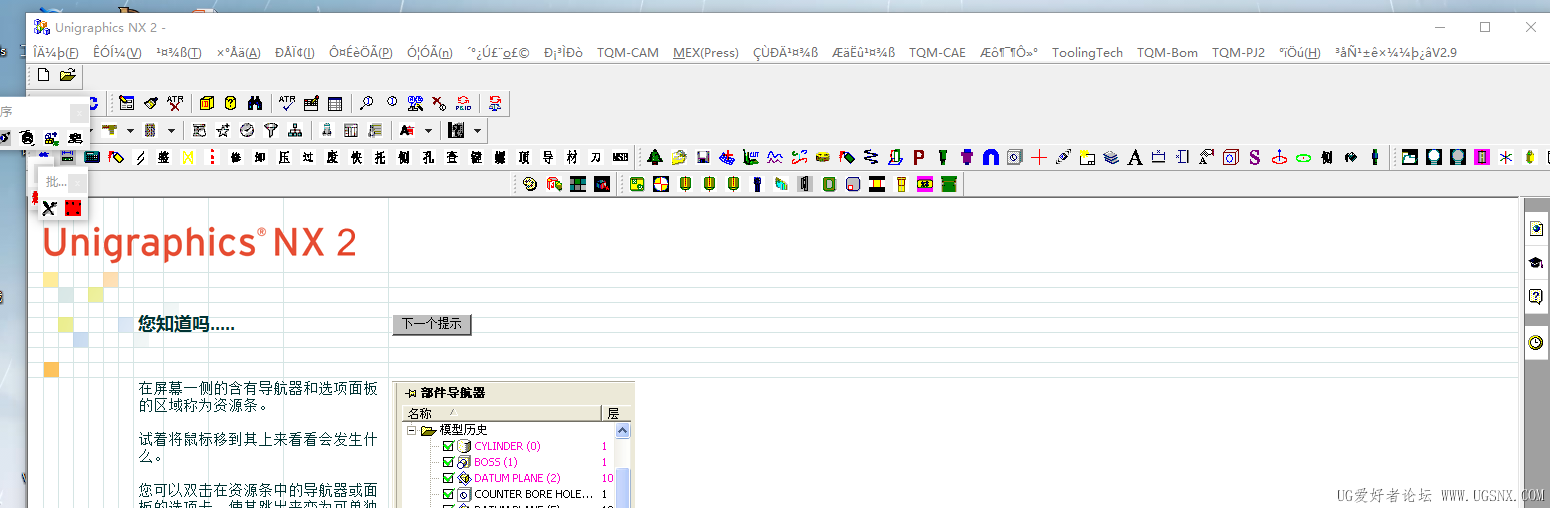1550x508 pixels.
Task: Click the part navigator scroll-up arrow
Action: 623,430
